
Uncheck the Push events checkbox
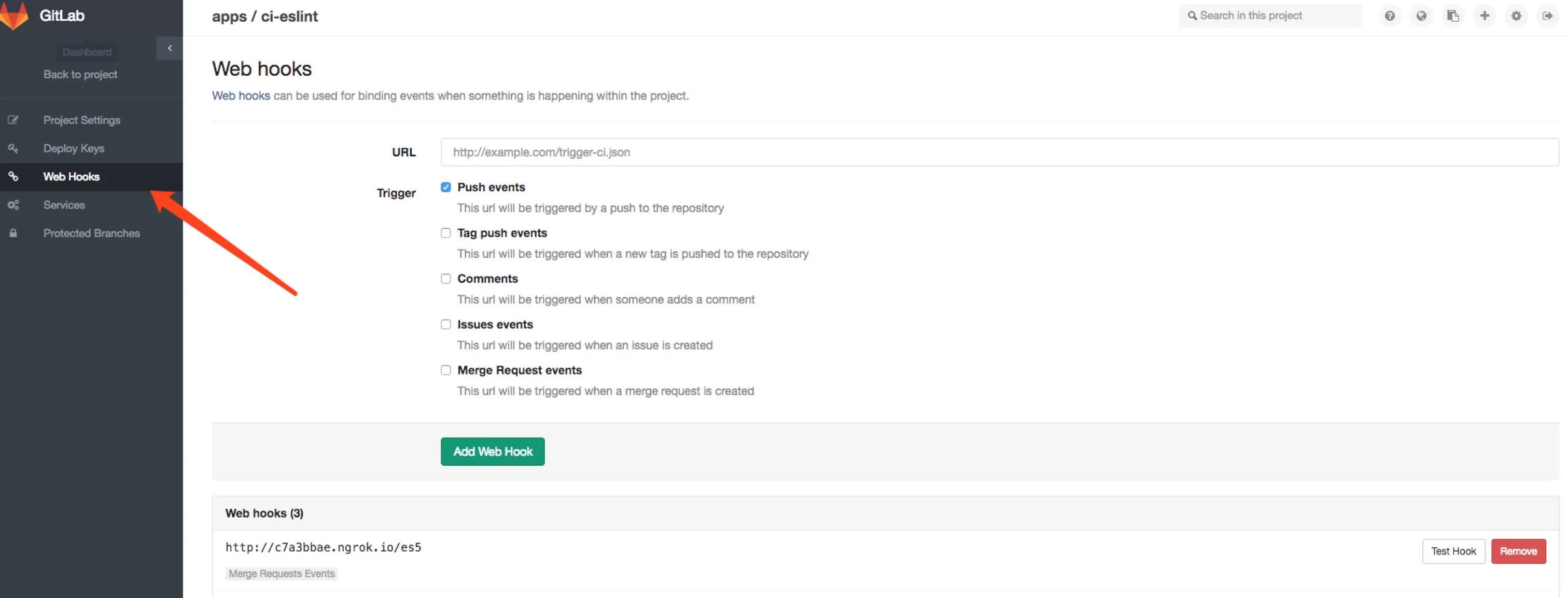point(446,187)
